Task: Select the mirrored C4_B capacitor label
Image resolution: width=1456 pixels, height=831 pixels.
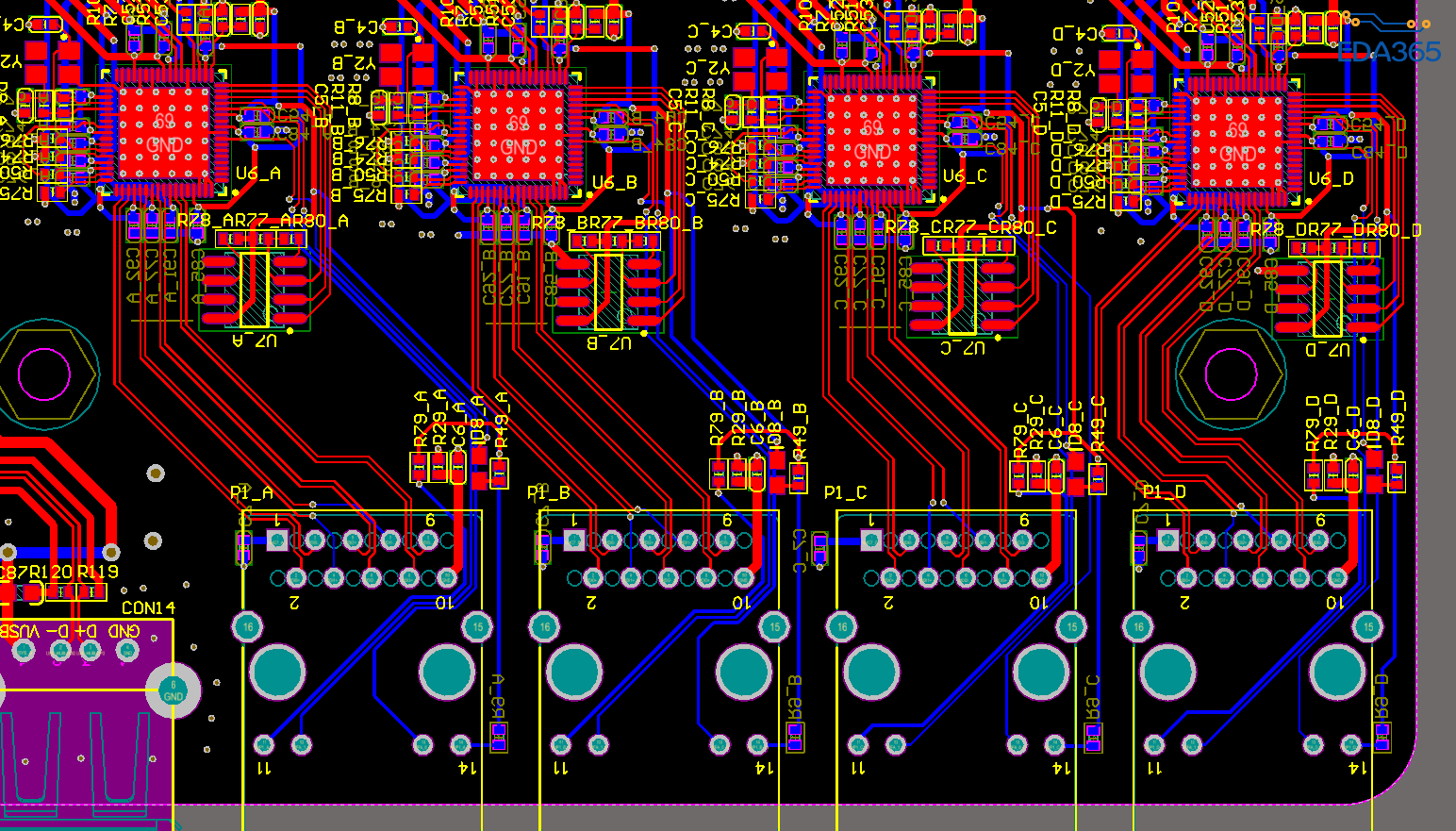Action: click(356, 27)
